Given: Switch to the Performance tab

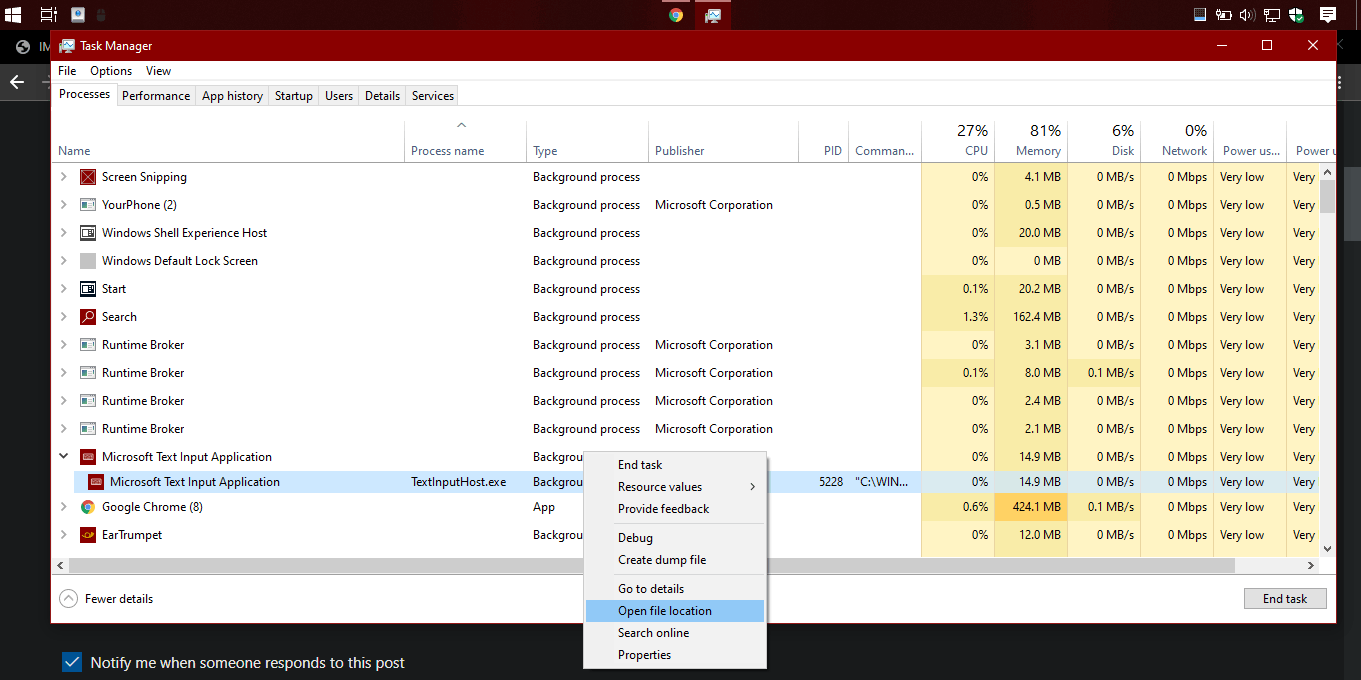Looking at the screenshot, I should pos(156,96).
